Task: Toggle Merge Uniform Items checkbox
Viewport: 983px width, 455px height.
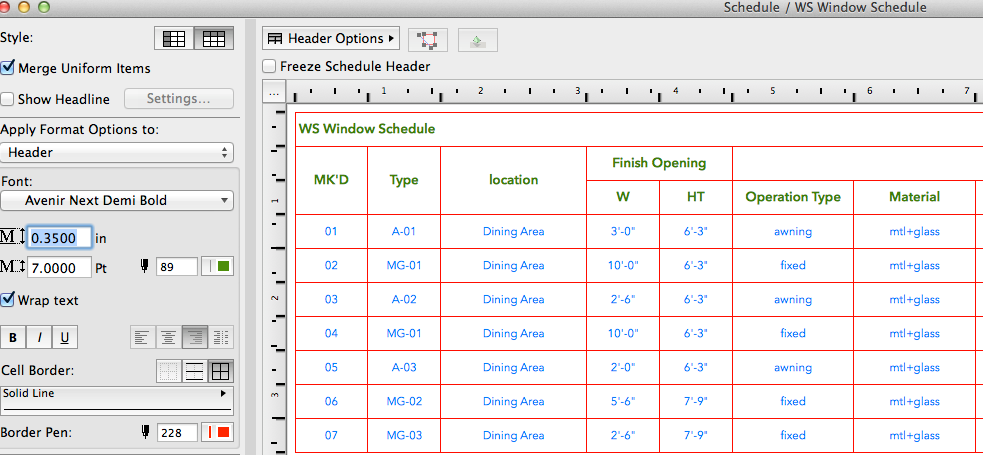Action: (8, 68)
